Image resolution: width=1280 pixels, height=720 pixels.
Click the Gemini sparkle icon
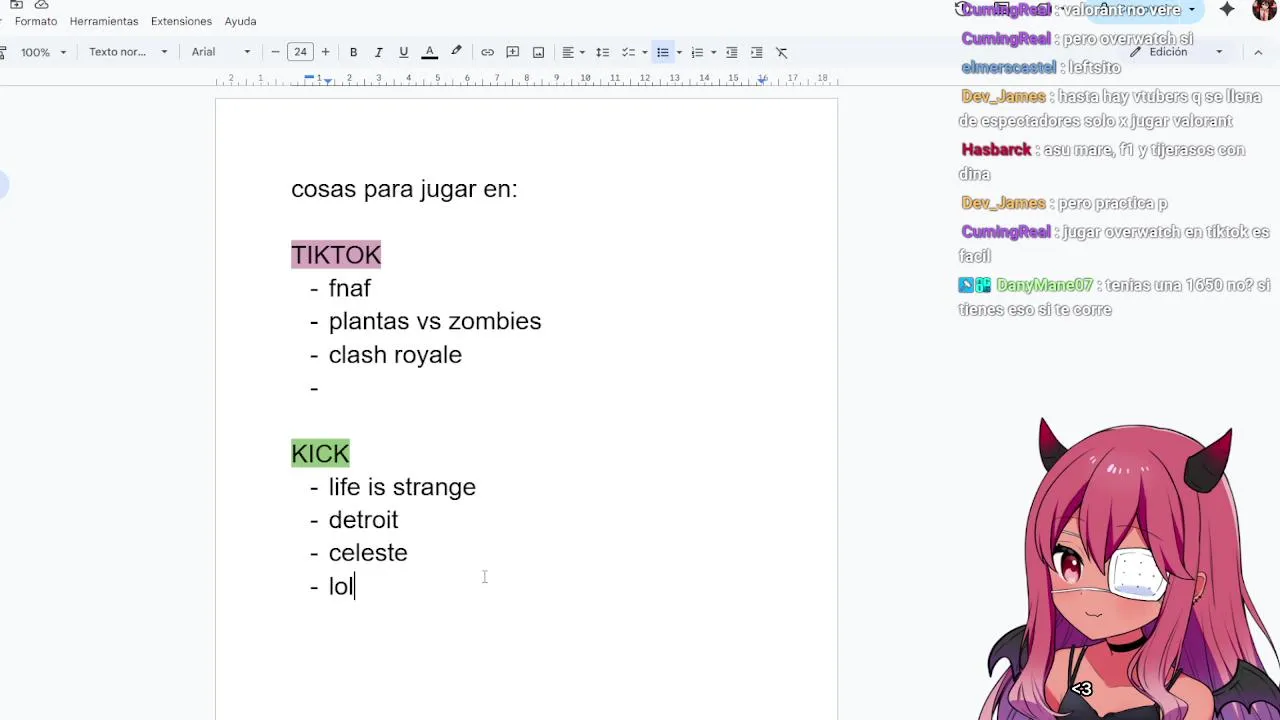(1227, 10)
